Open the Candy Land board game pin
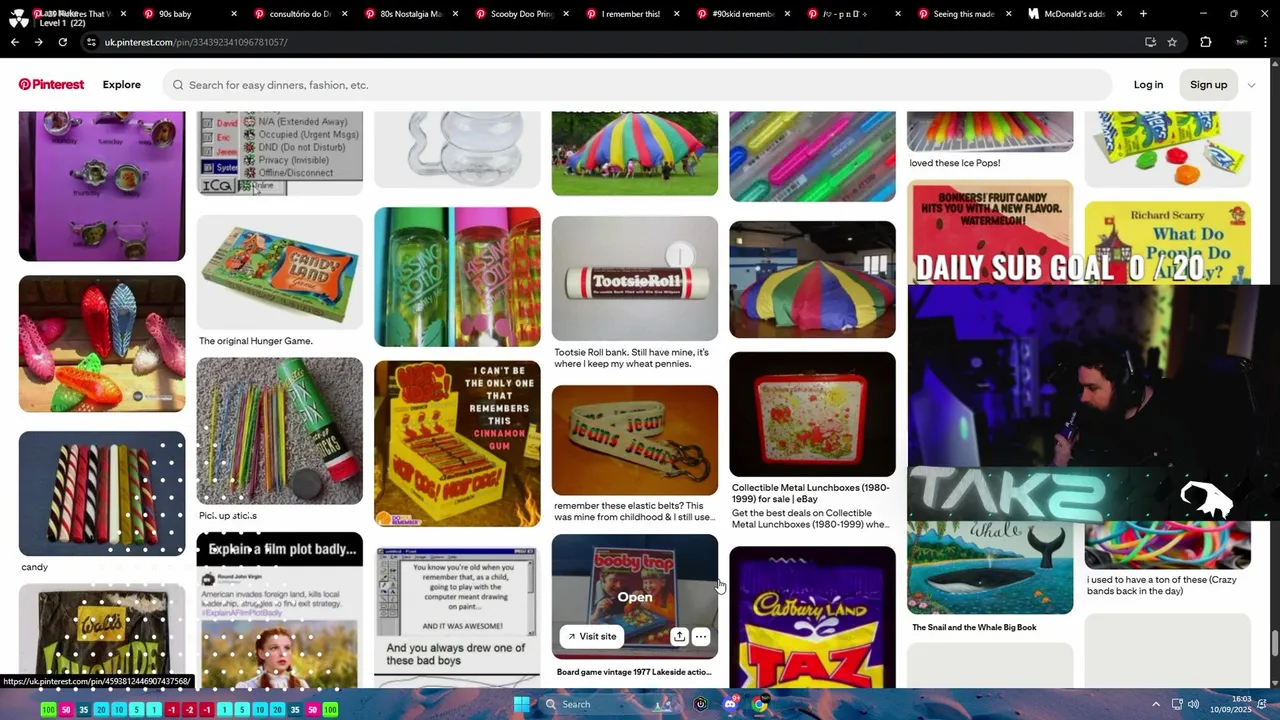The image size is (1280, 720). (x=280, y=272)
